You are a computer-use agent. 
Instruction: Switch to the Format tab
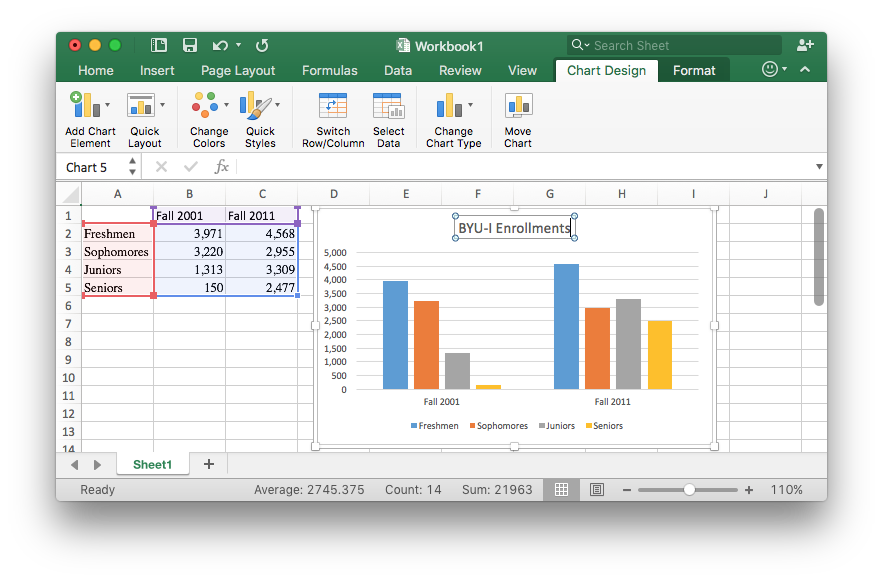tap(694, 70)
